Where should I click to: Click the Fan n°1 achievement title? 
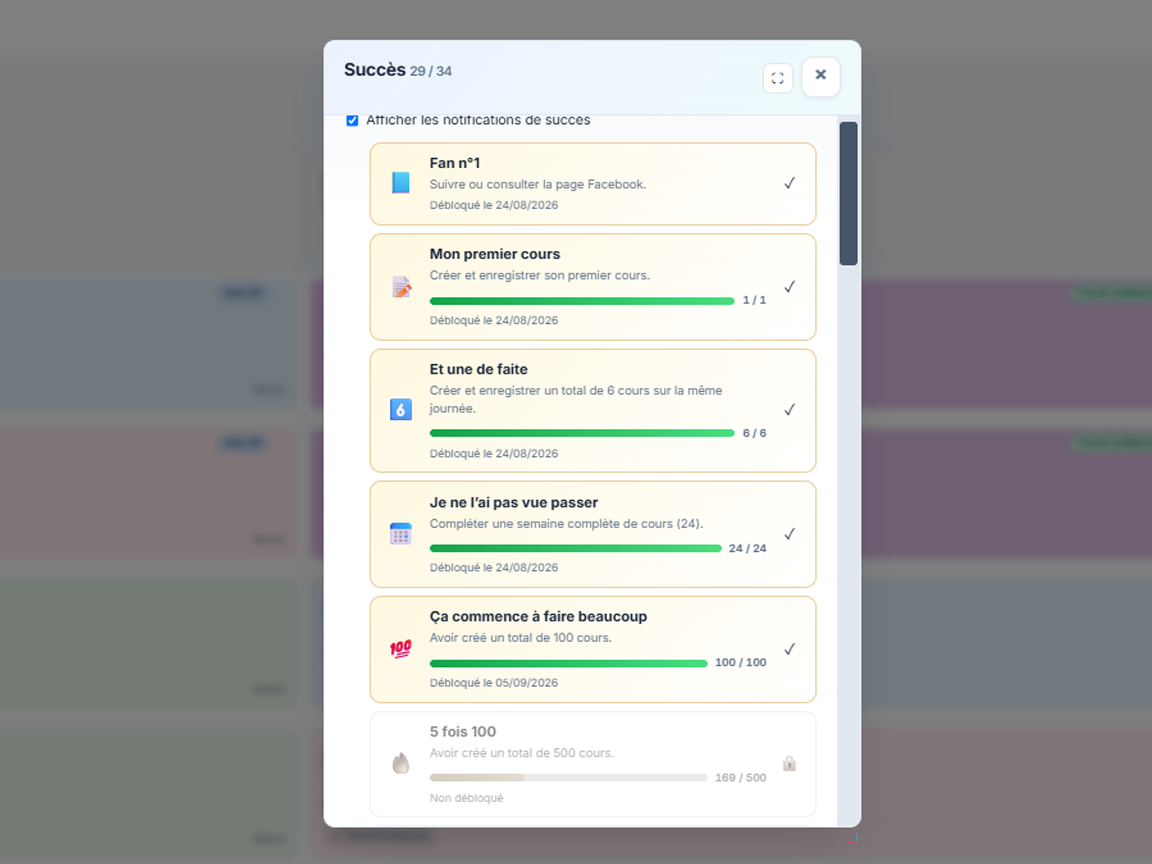click(455, 163)
